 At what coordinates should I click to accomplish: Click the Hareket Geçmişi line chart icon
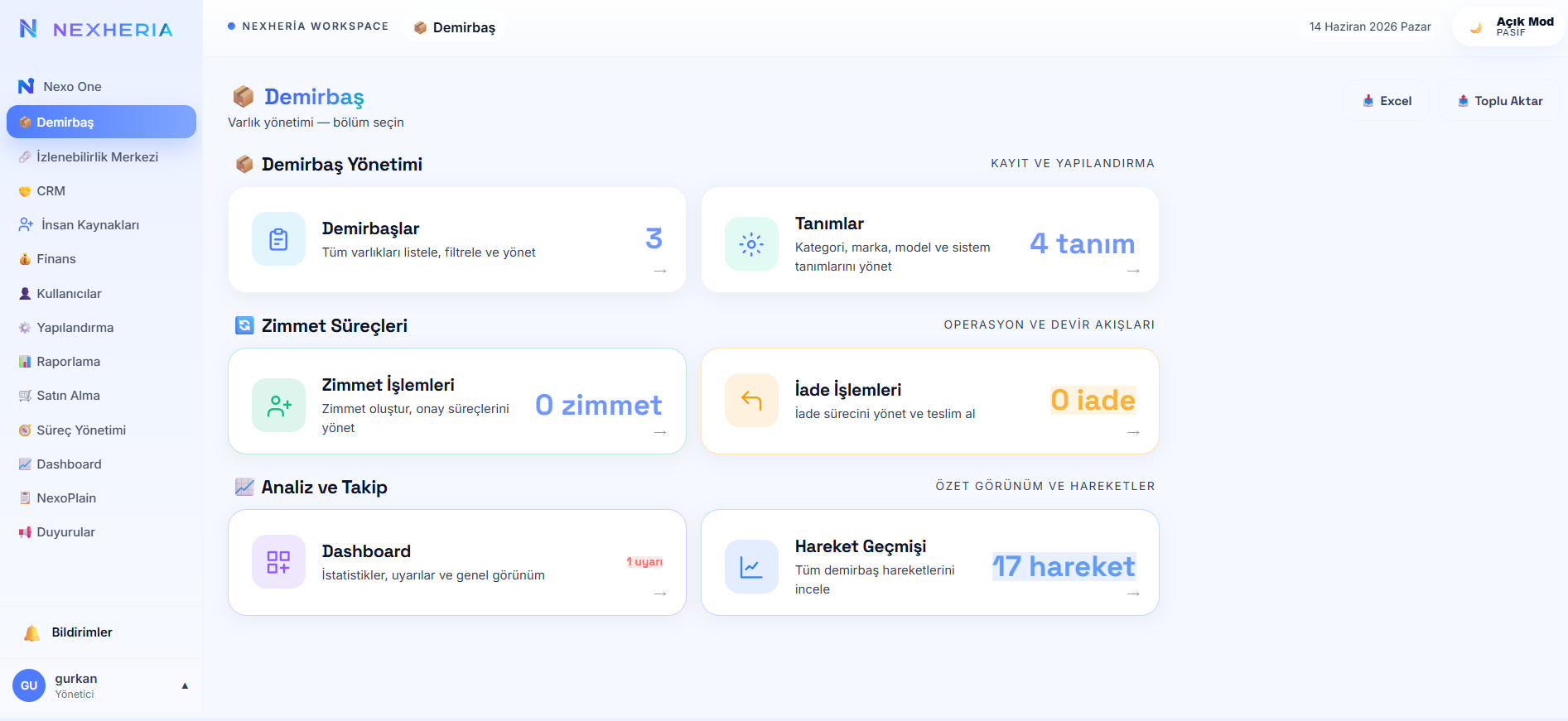coord(751,567)
